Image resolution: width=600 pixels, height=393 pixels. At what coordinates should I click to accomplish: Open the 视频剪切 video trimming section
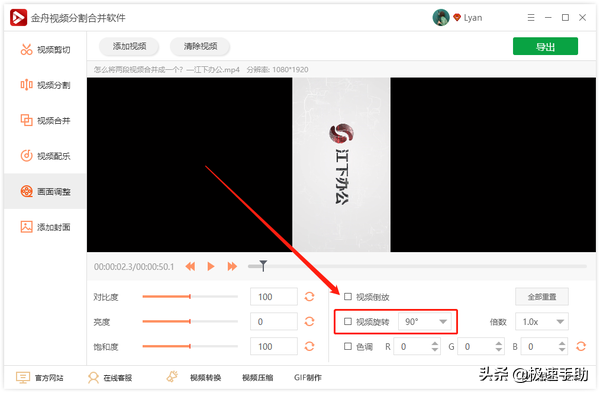45,50
